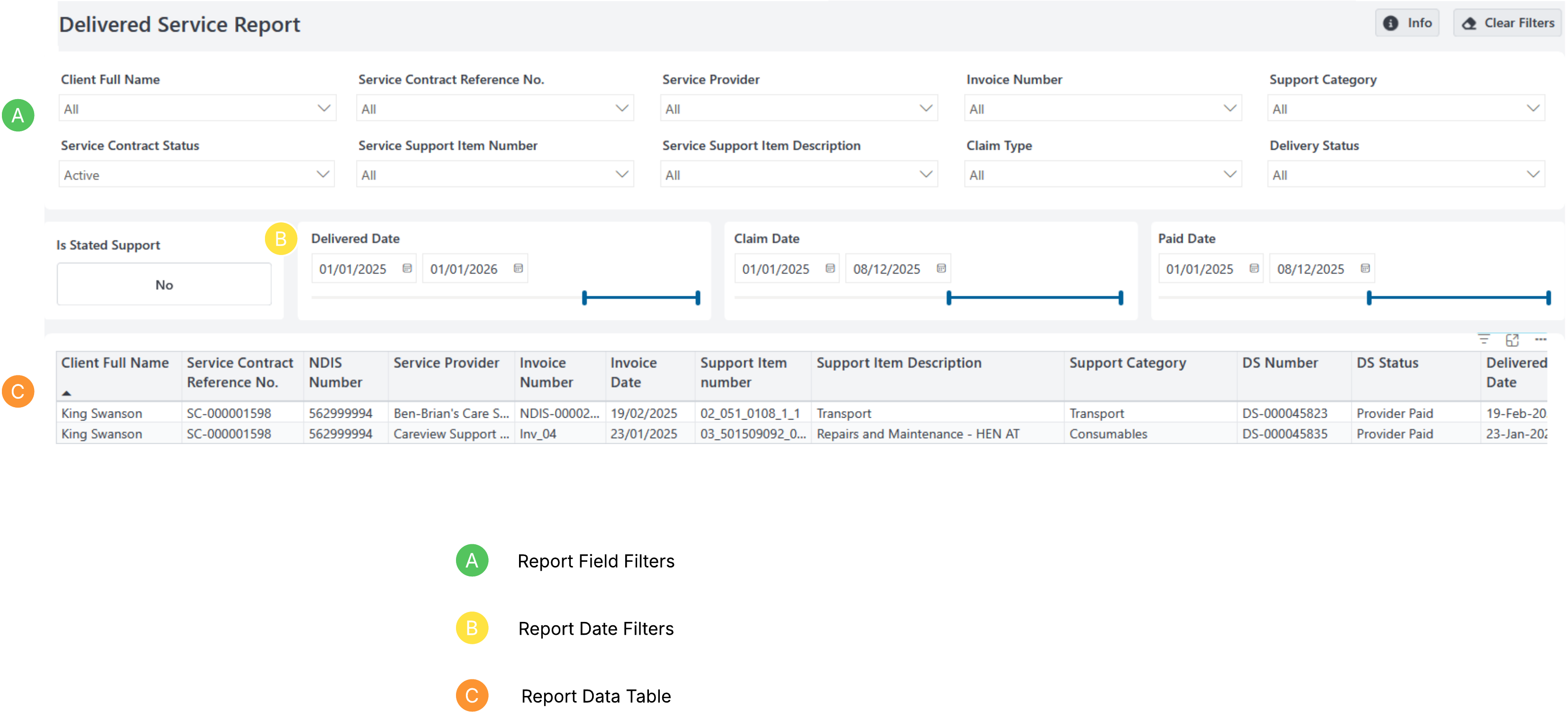Open the more options ellipsis icon

click(1540, 340)
